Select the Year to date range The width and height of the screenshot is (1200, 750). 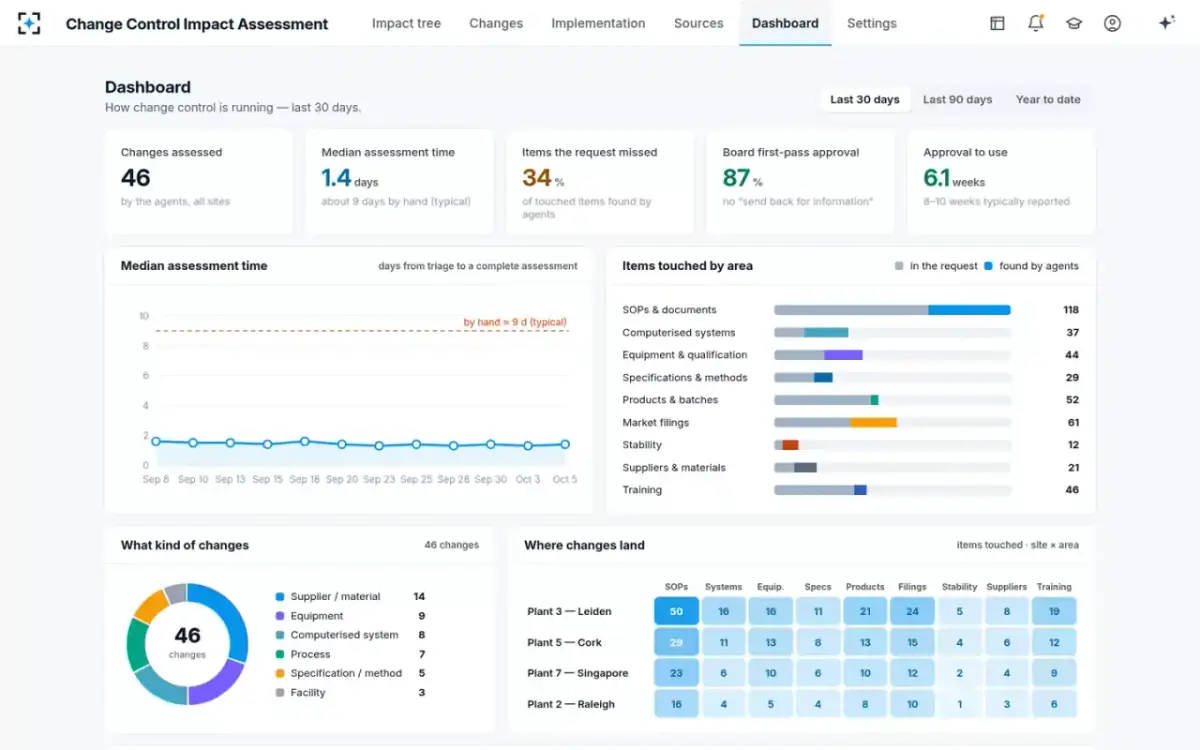(x=1048, y=99)
